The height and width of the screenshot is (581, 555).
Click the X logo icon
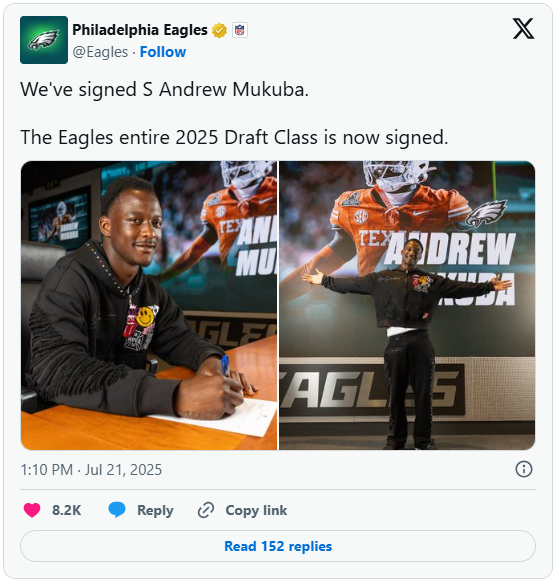point(523,29)
